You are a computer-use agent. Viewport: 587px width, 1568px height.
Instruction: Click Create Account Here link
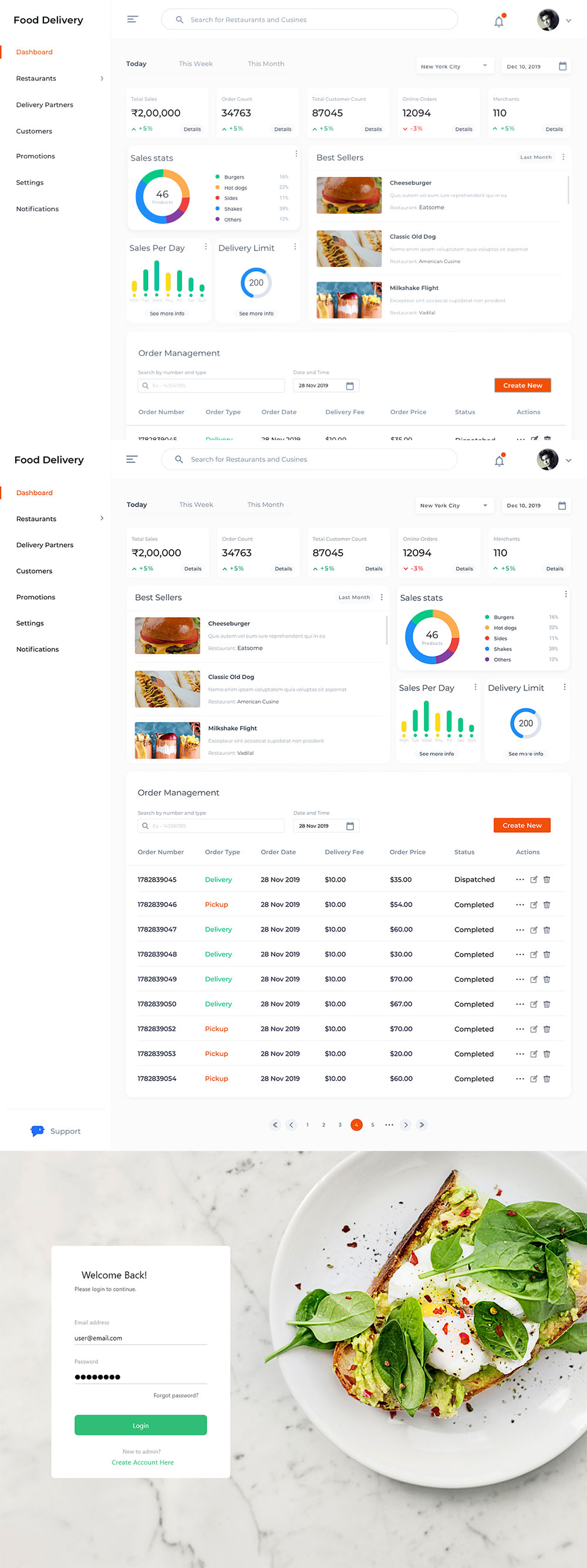click(x=143, y=1462)
